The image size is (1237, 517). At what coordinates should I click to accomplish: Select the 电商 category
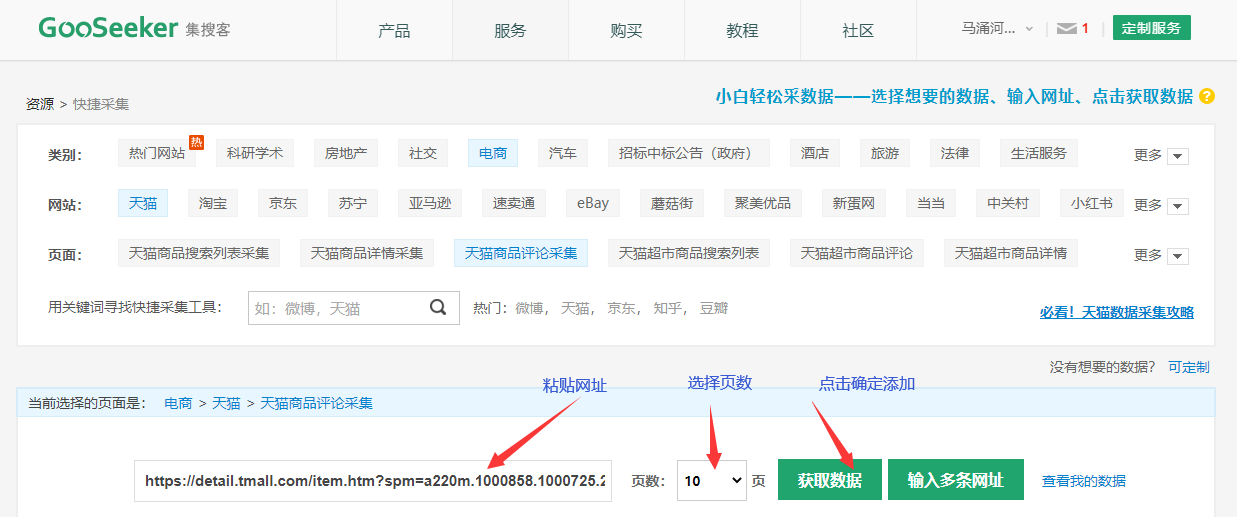[x=493, y=153]
